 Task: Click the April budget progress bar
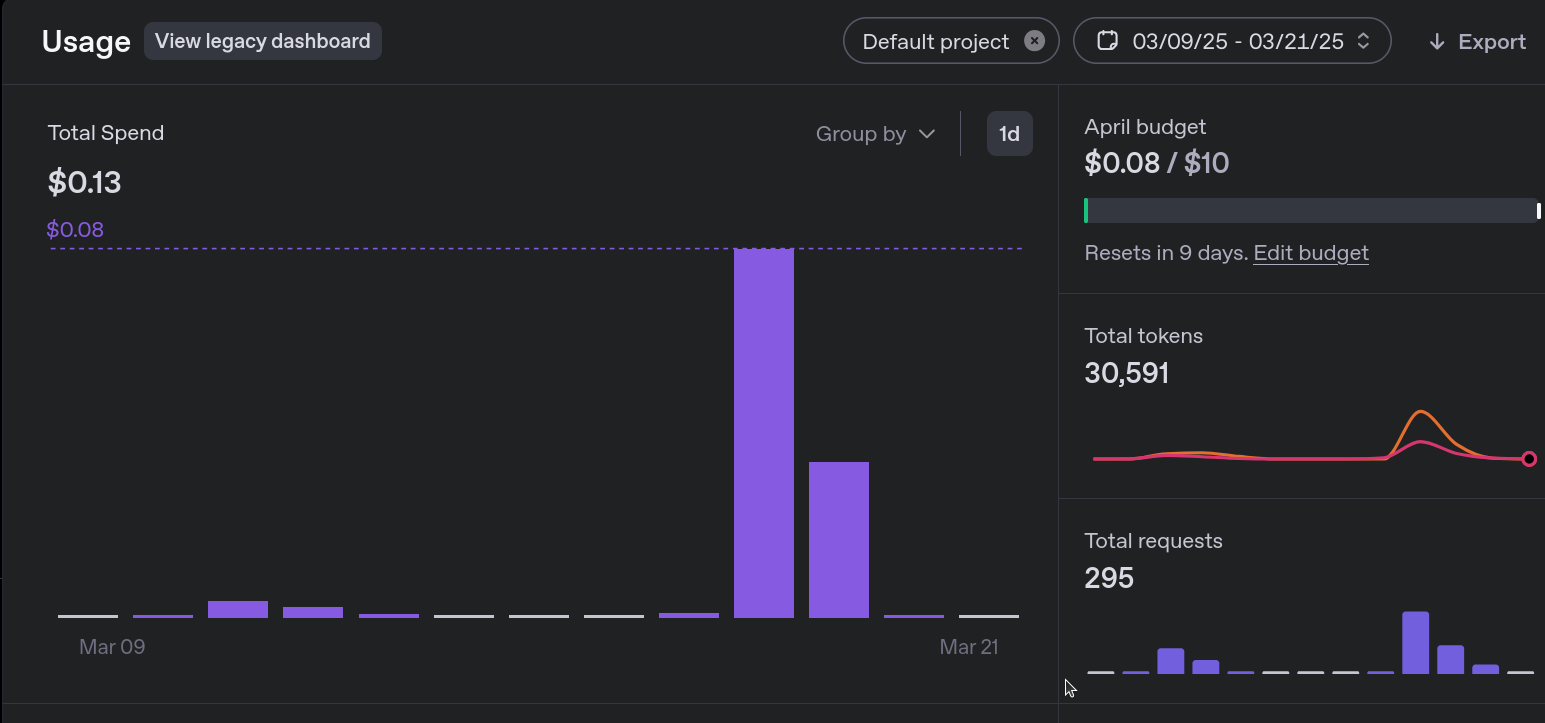[1311, 211]
